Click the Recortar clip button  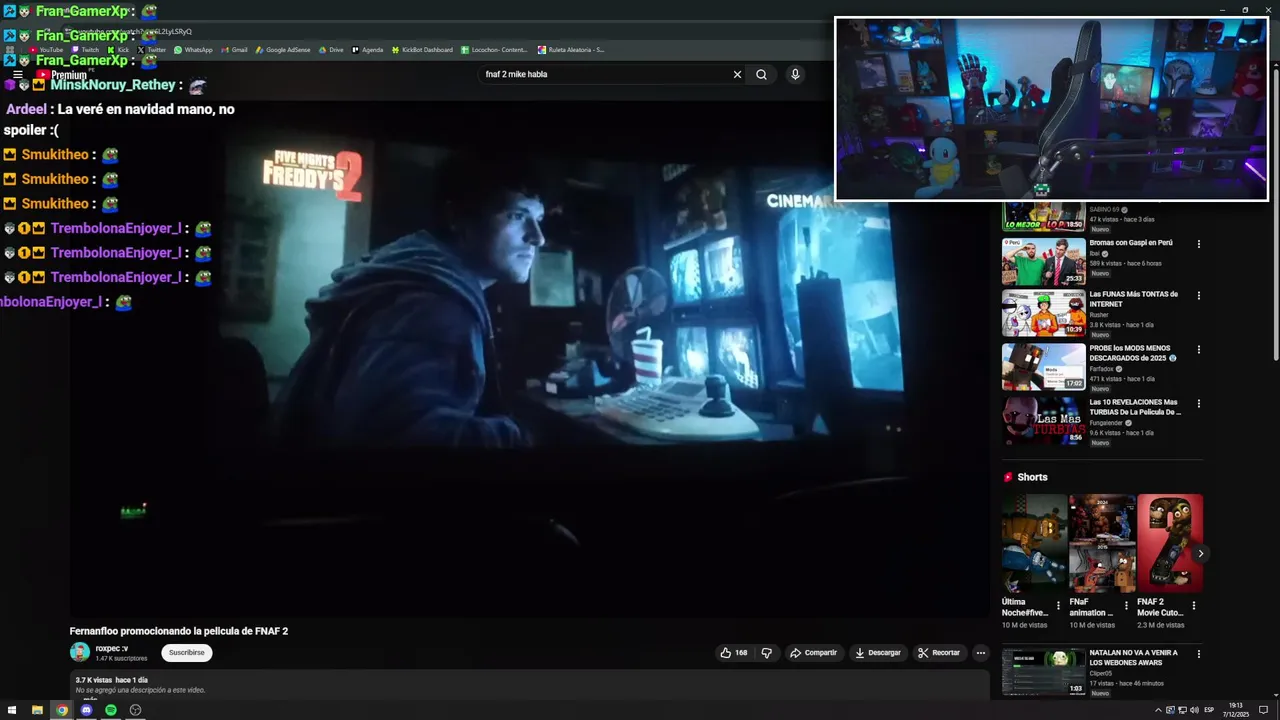939,653
